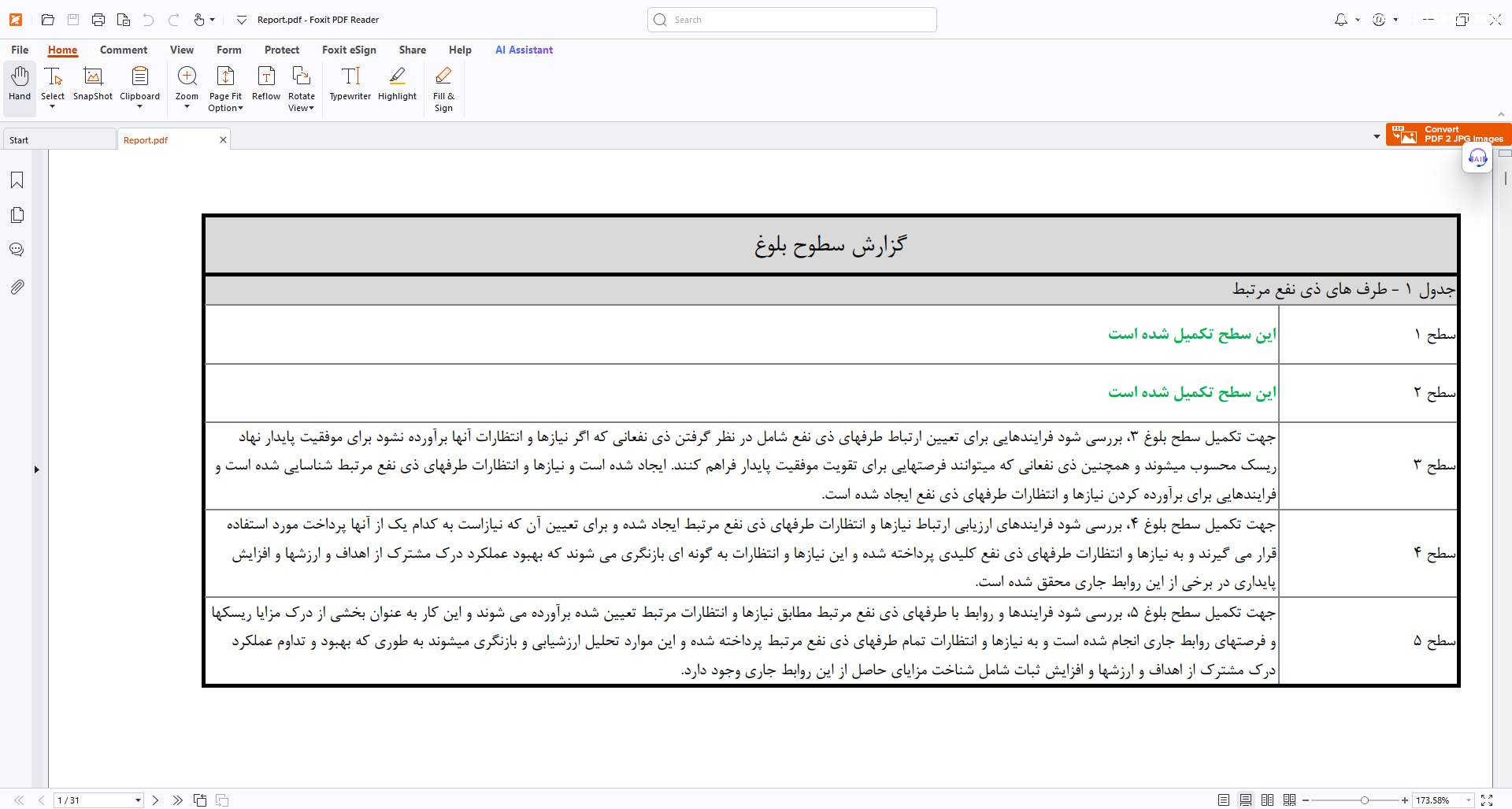Switch to facing pages view mode

[1267, 800]
